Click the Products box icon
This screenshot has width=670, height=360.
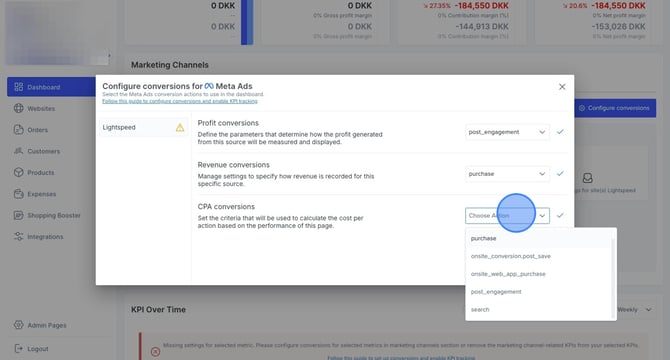(18, 172)
